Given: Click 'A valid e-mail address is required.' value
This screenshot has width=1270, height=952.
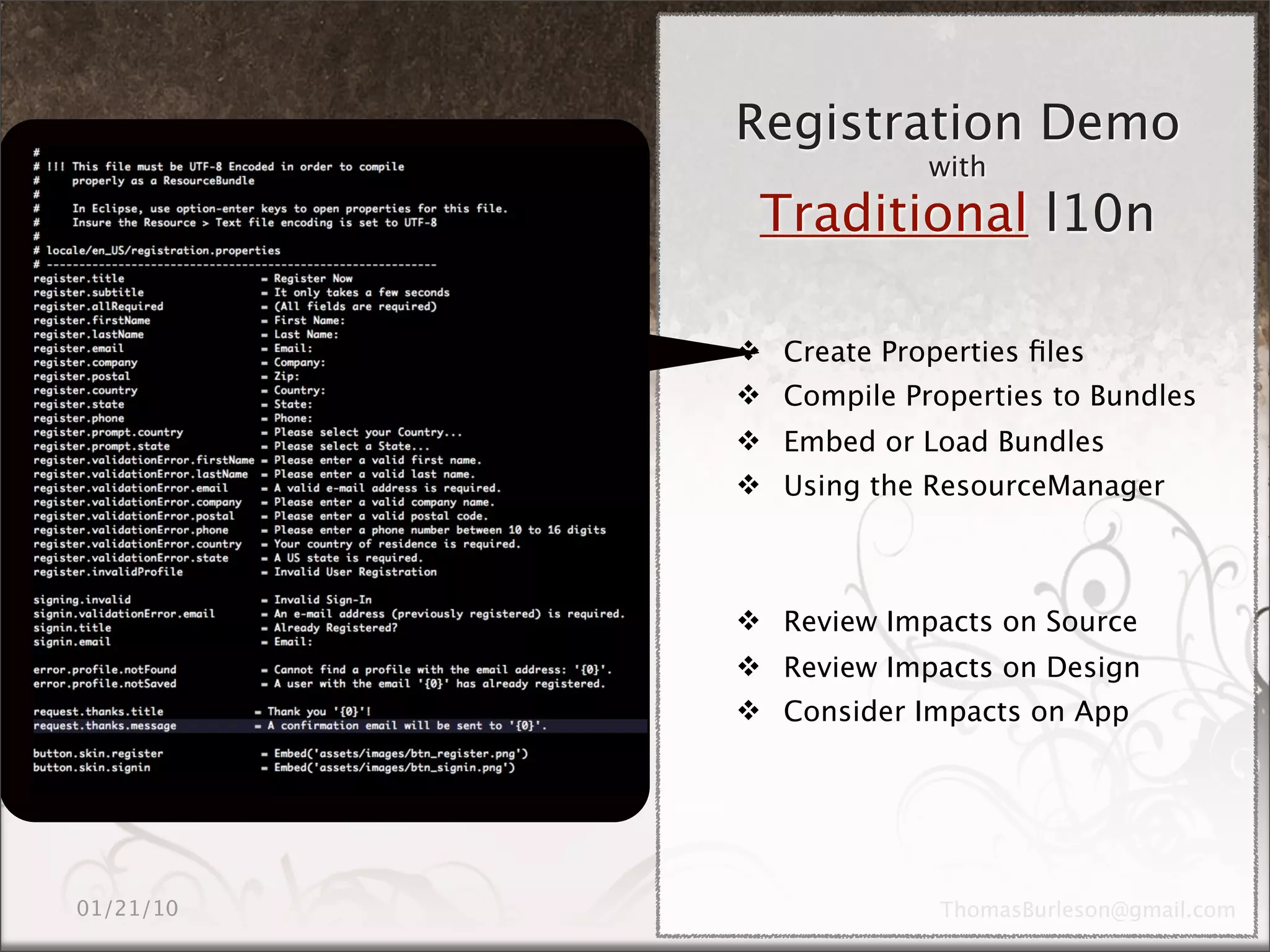Looking at the screenshot, I should point(388,488).
